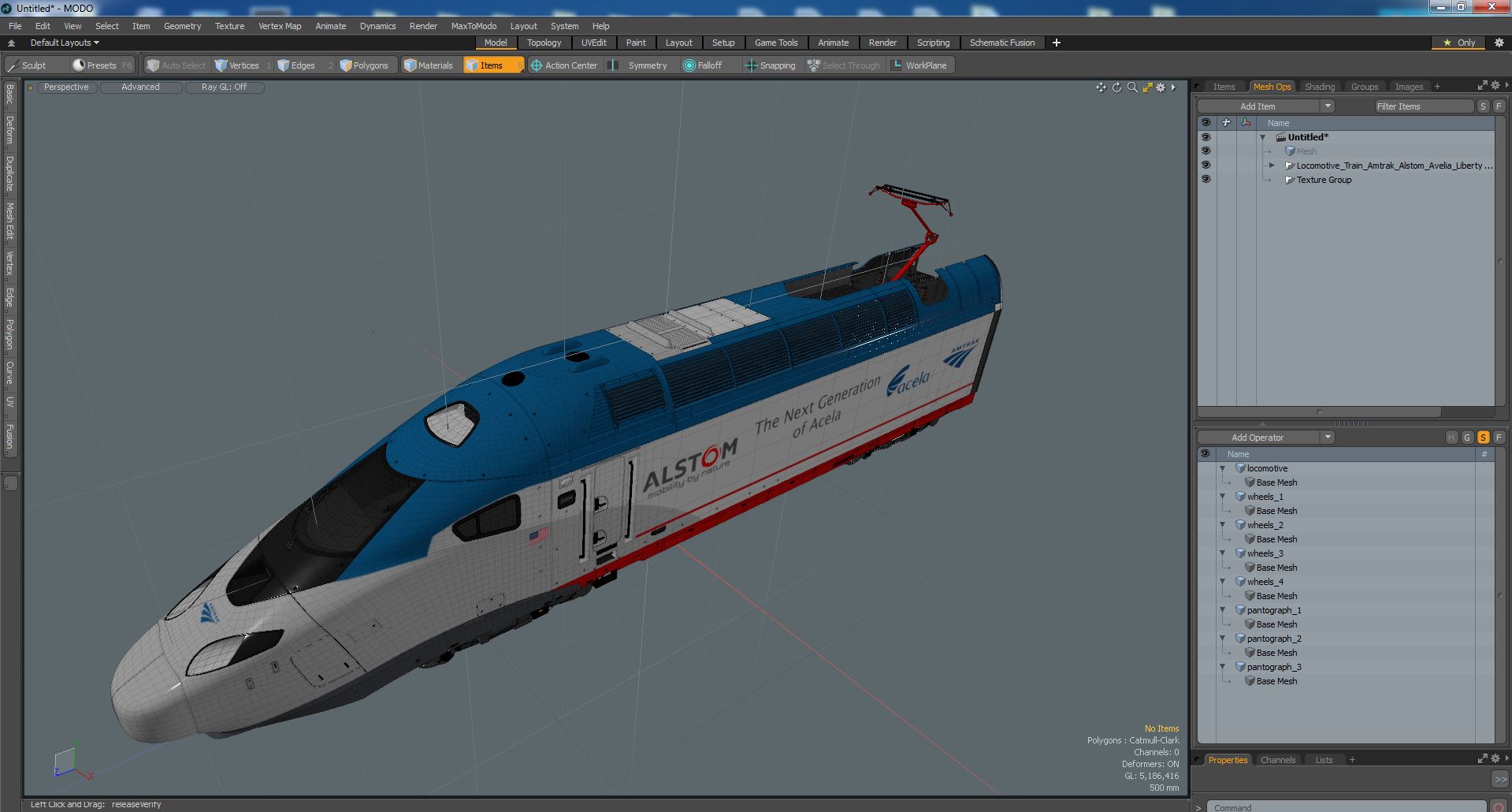Toggle visibility of the Mesh item

point(1205,151)
